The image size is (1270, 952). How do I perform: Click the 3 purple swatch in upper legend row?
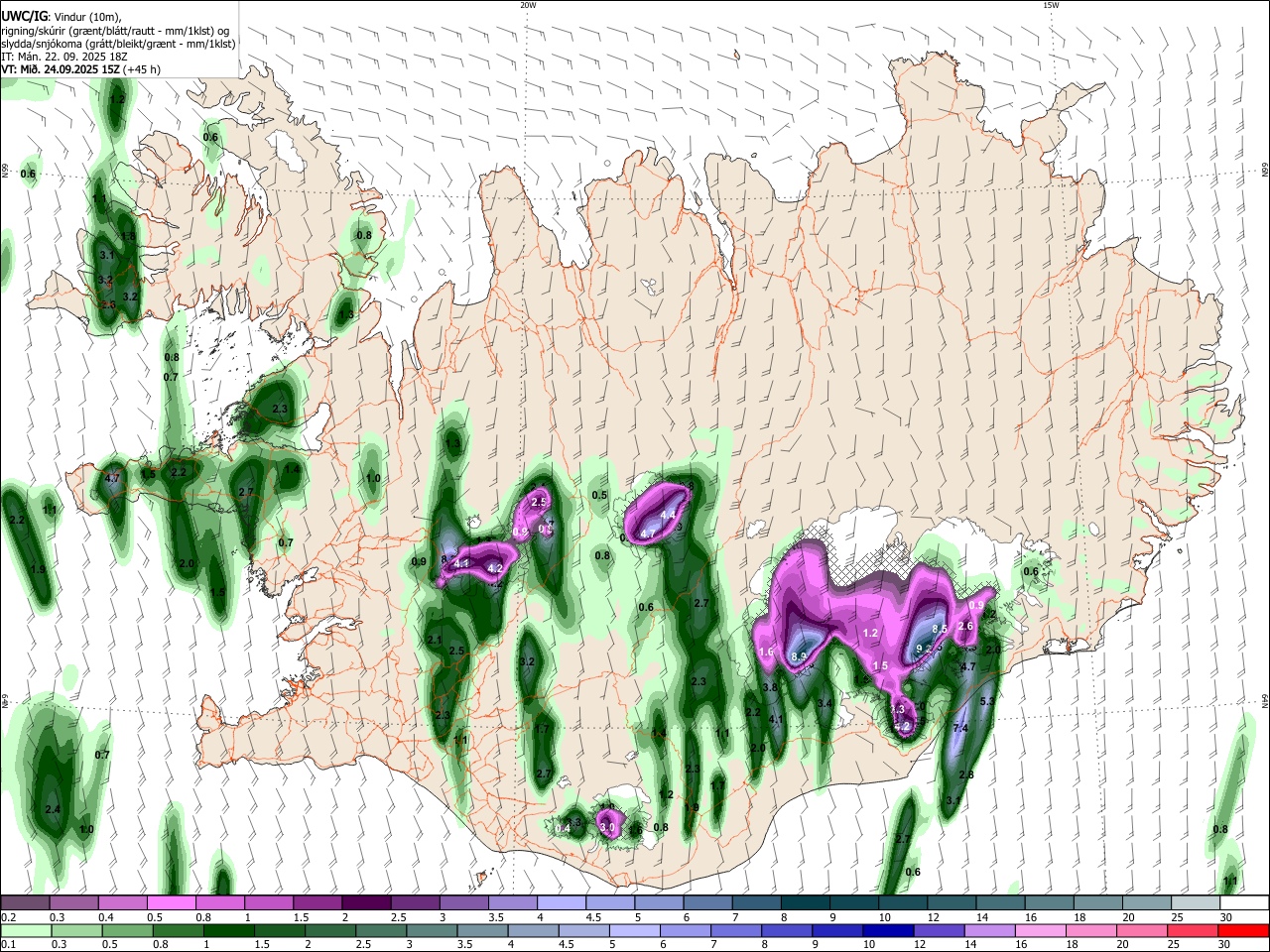tap(463, 902)
